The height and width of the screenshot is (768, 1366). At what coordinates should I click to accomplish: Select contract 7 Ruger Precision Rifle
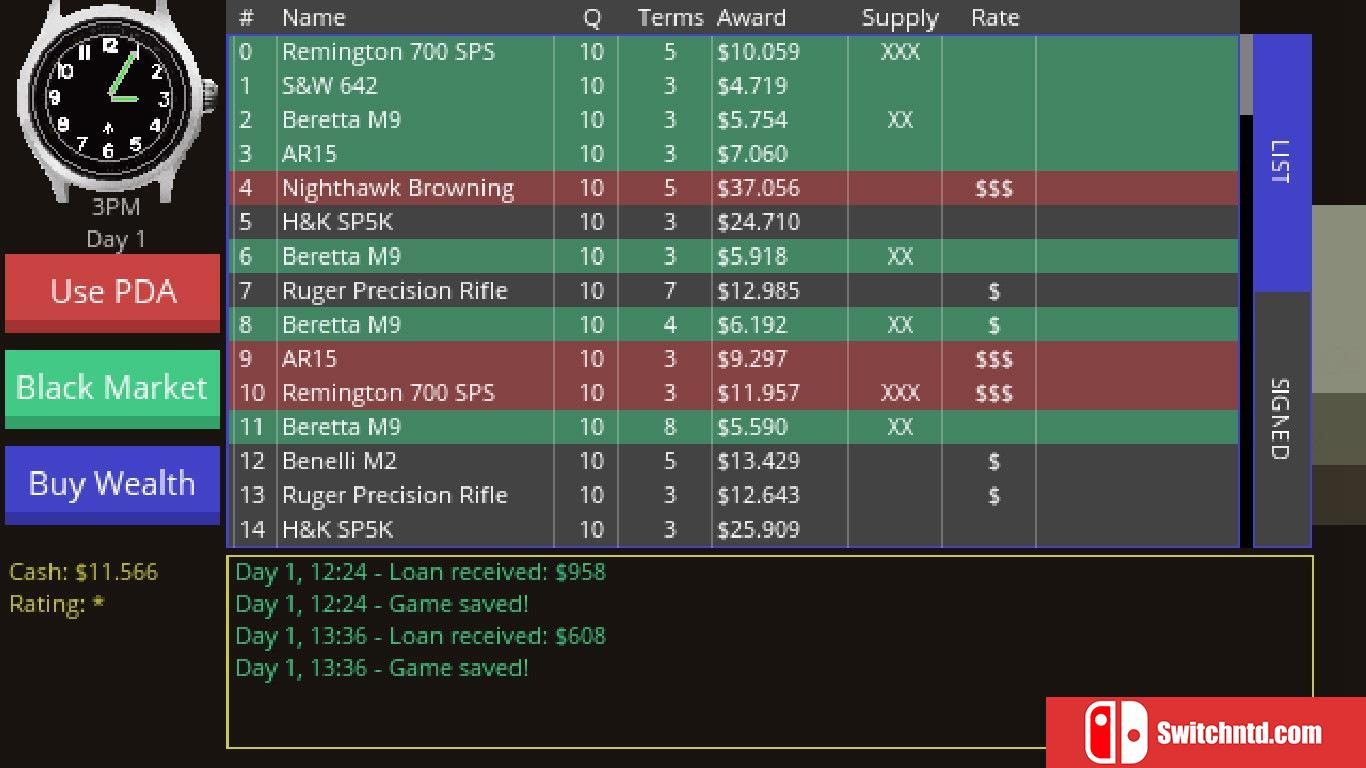pos(735,290)
